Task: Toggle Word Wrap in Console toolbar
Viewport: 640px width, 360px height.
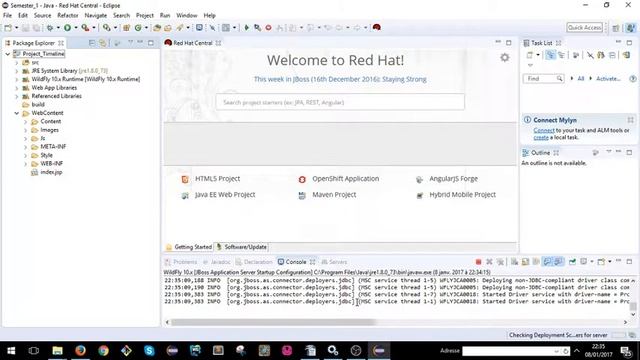Action: click(x=536, y=262)
